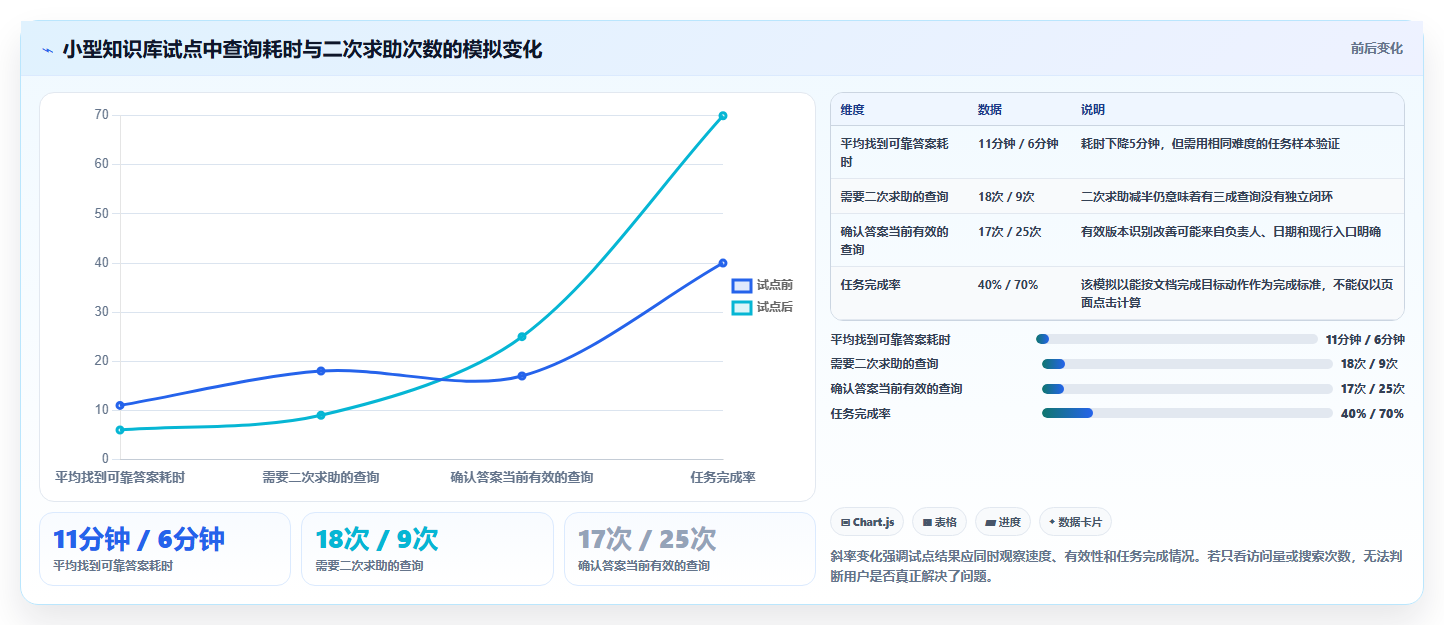This screenshot has width=1444, height=625.
Task: Click the 确认答案当前有效的查询 progress bar
Action: 1187,389
